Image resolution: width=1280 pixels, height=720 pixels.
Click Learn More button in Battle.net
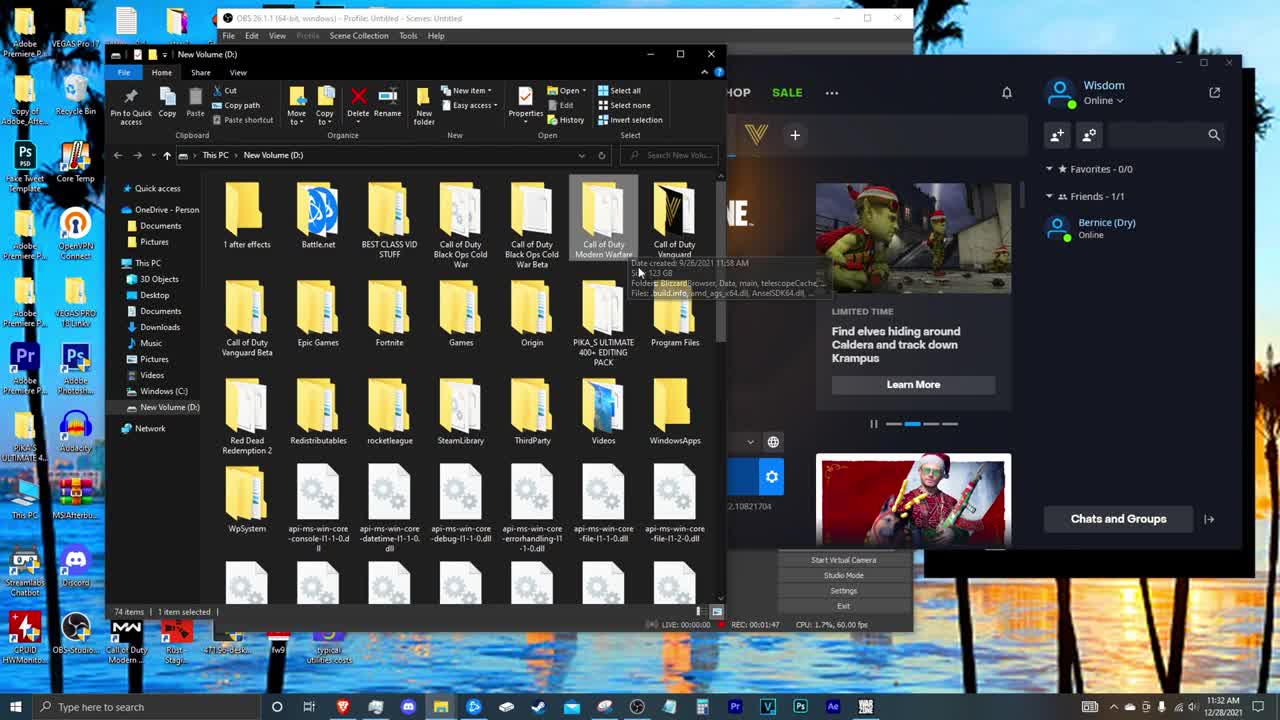(913, 384)
